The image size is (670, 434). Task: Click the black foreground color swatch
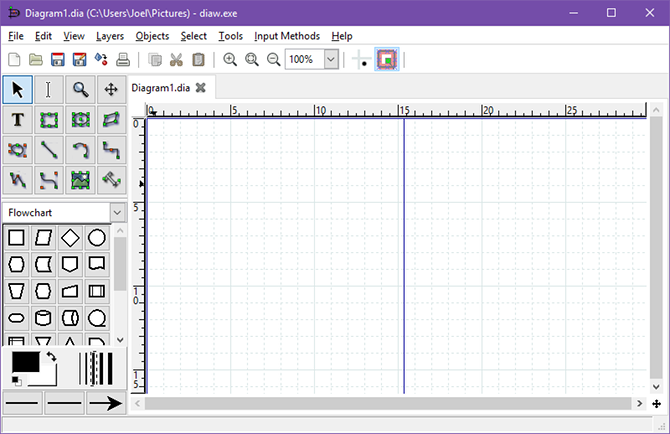point(25,362)
